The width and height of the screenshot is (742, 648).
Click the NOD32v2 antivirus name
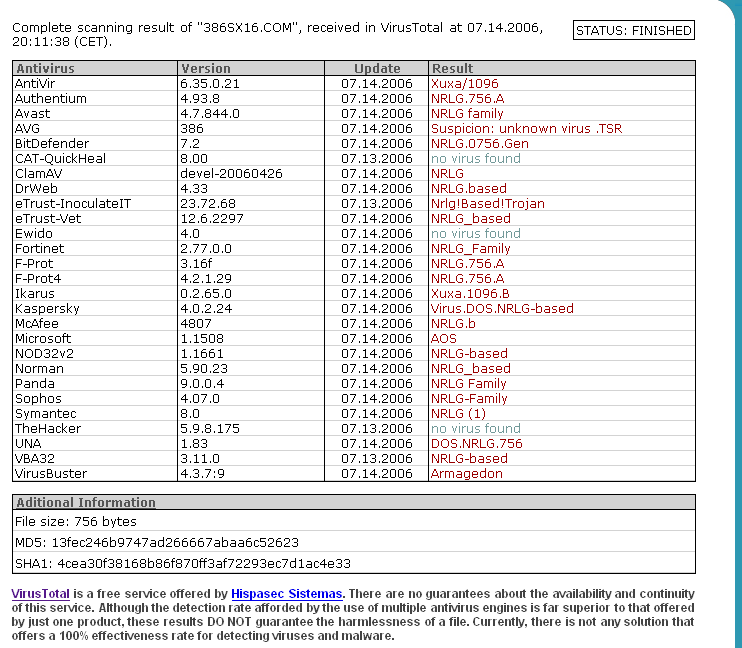click(44, 354)
